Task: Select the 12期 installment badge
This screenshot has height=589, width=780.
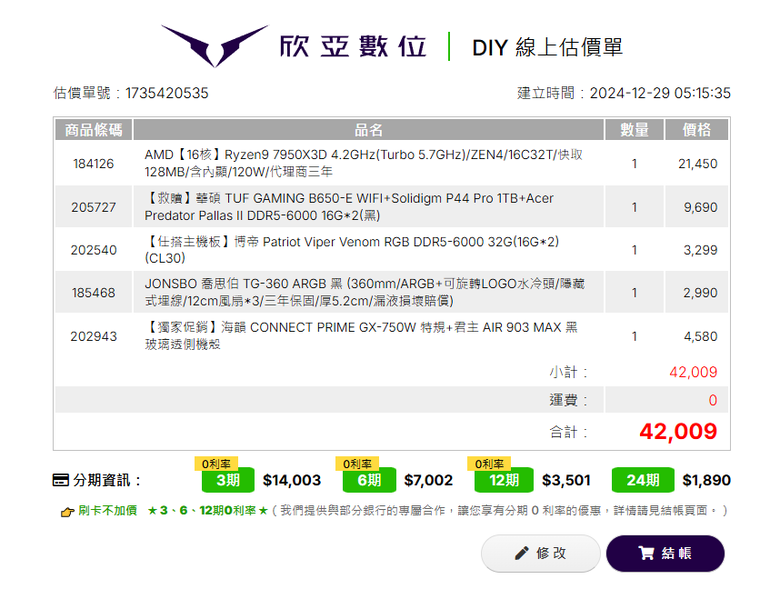Action: pos(504,480)
